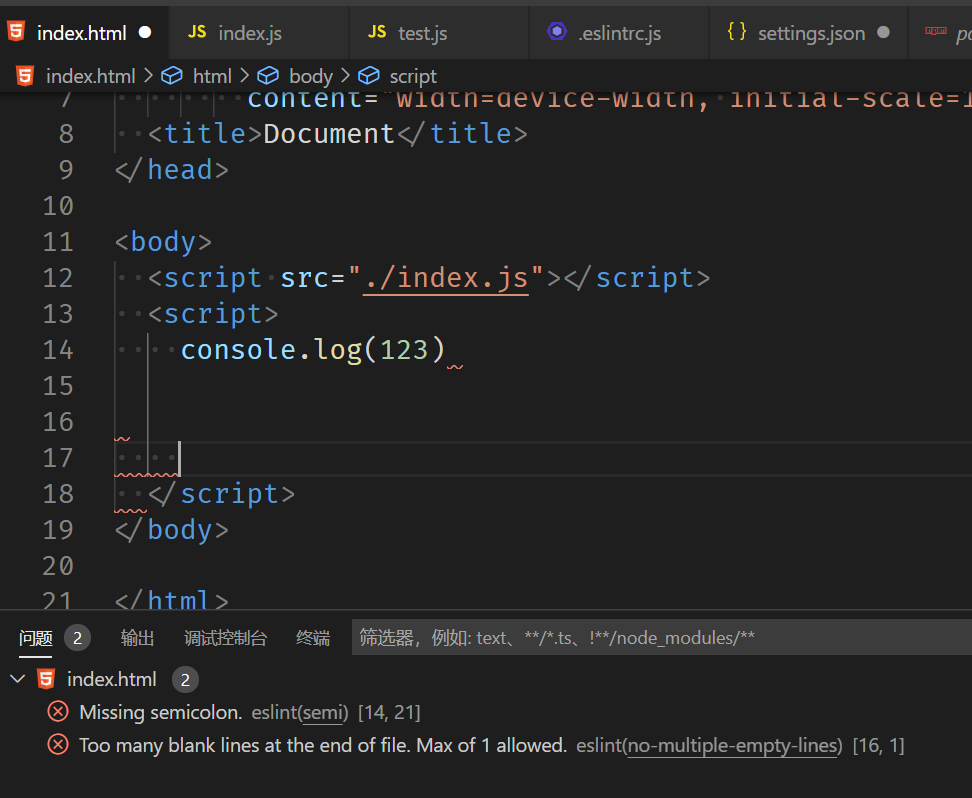
Task: Focus the problems filter input field
Action: (x=661, y=637)
